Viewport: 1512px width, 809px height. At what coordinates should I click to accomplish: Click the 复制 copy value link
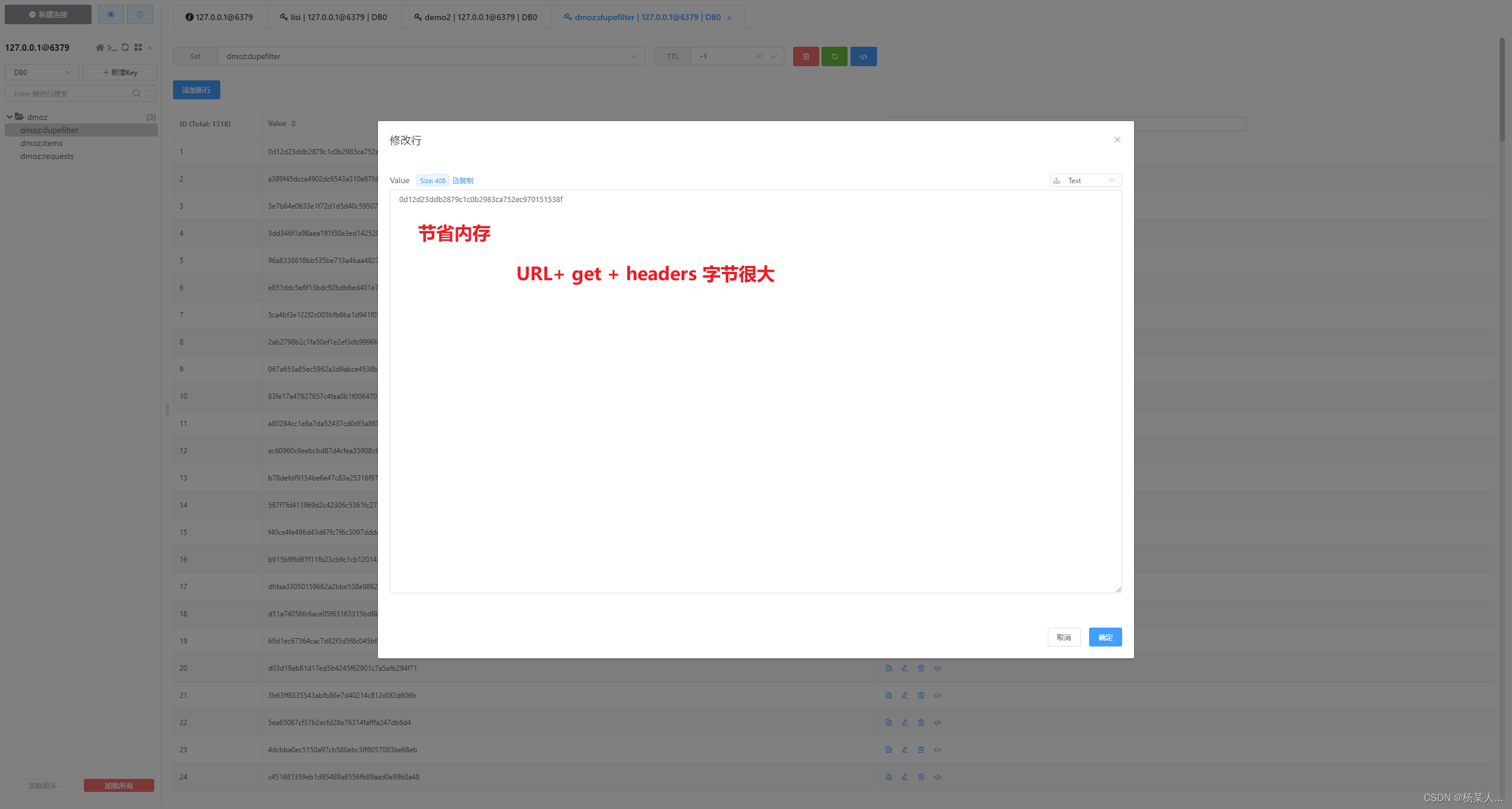(x=463, y=181)
